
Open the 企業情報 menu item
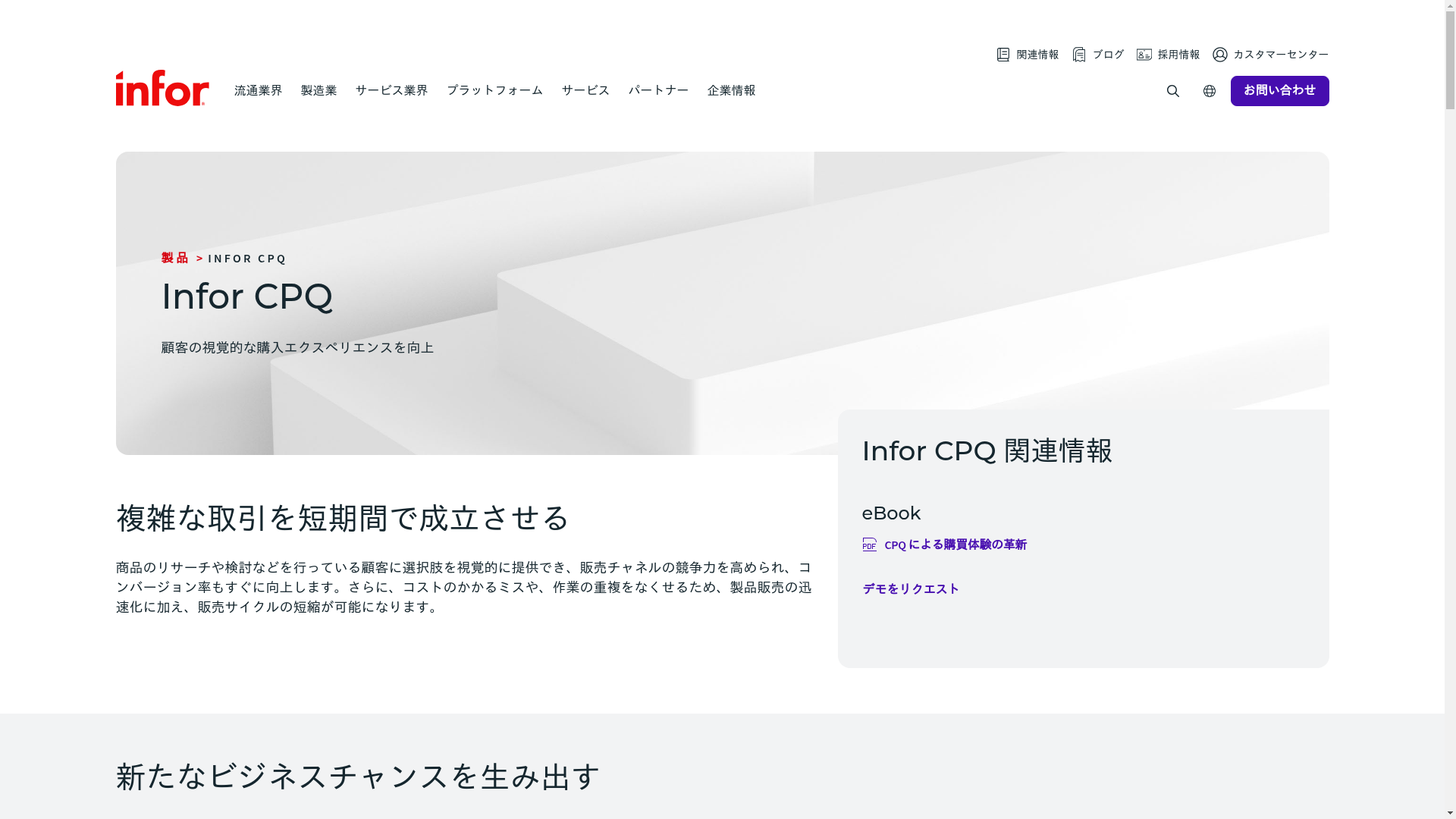731,90
